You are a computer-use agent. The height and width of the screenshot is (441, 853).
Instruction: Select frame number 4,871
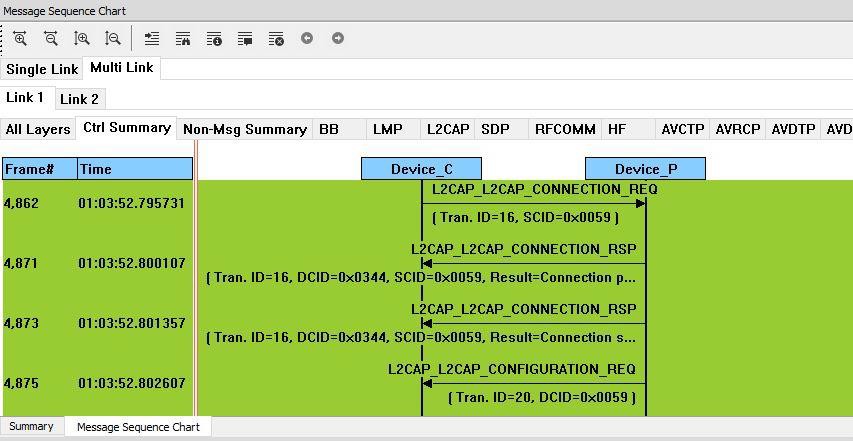point(21,263)
